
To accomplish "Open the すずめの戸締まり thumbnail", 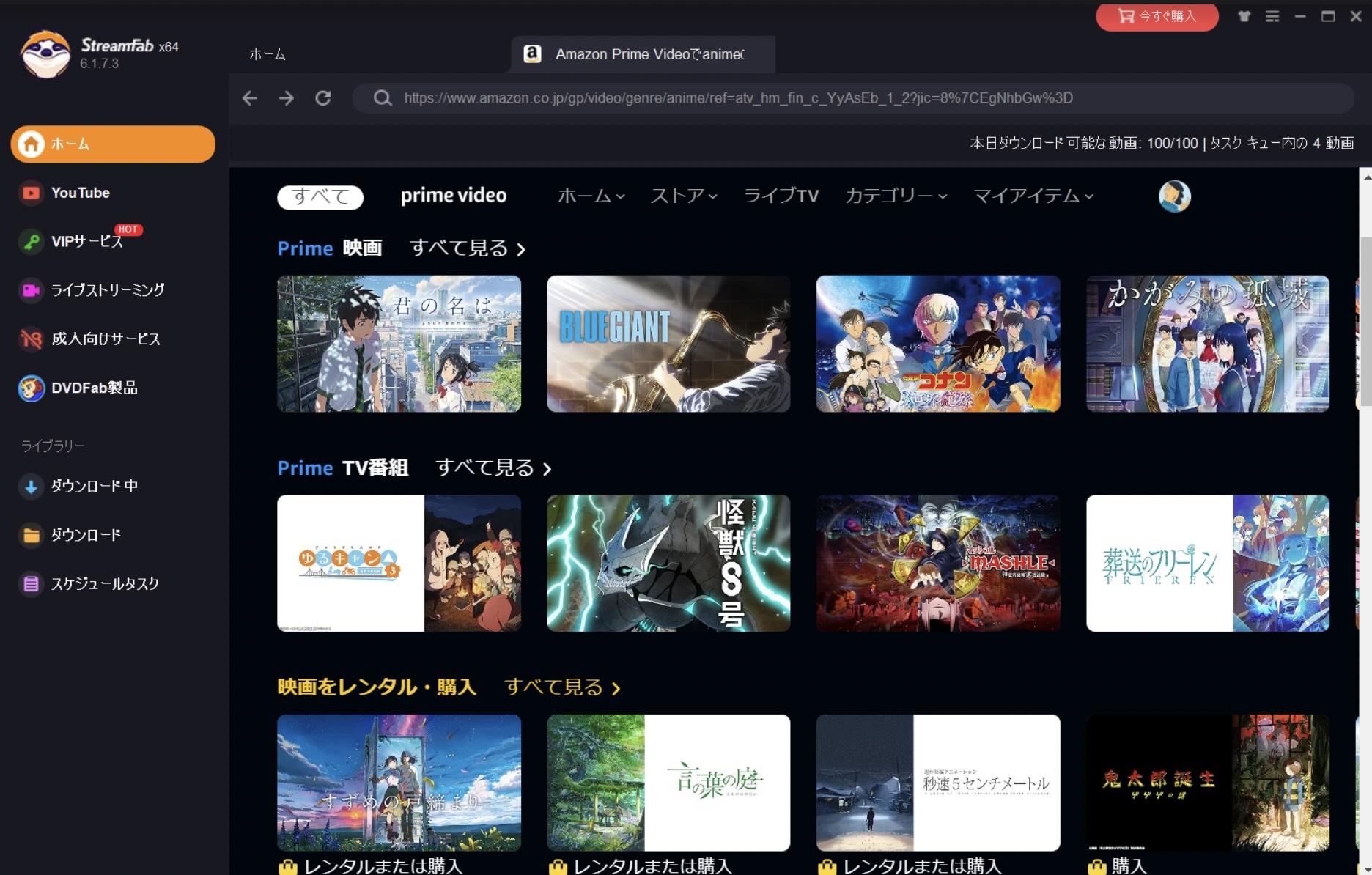I will pos(399,783).
